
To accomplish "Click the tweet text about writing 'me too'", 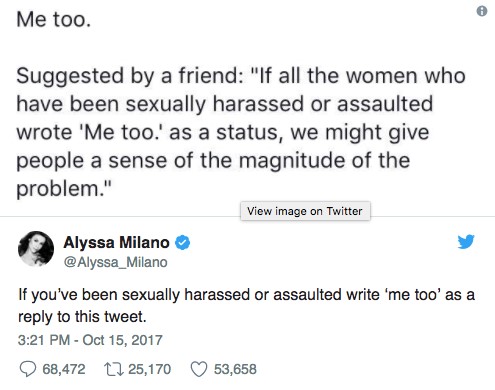I will [x=246, y=306].
